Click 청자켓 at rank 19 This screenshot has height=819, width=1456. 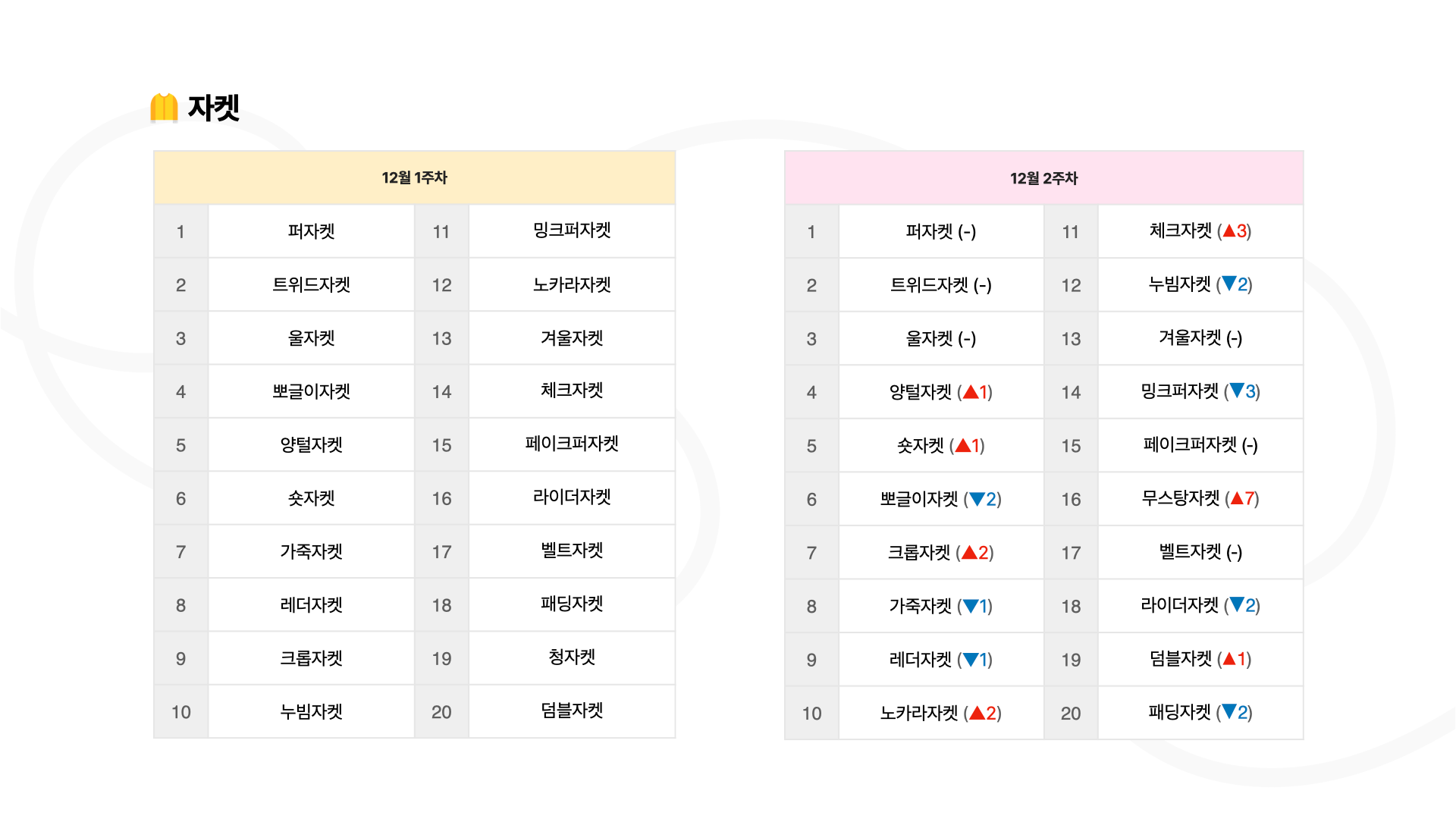[x=572, y=657]
